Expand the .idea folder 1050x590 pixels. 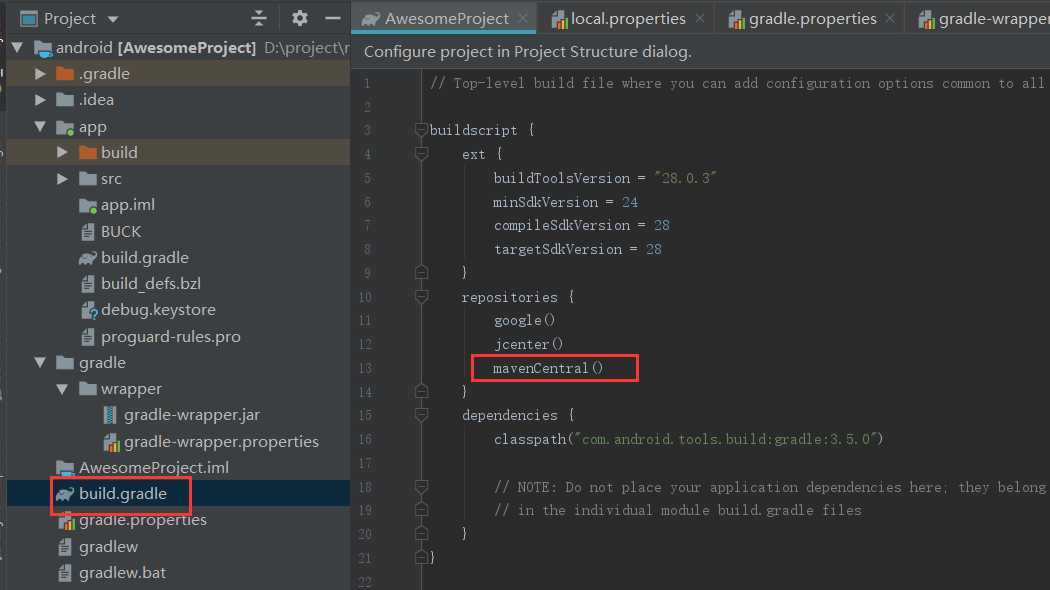tap(40, 100)
